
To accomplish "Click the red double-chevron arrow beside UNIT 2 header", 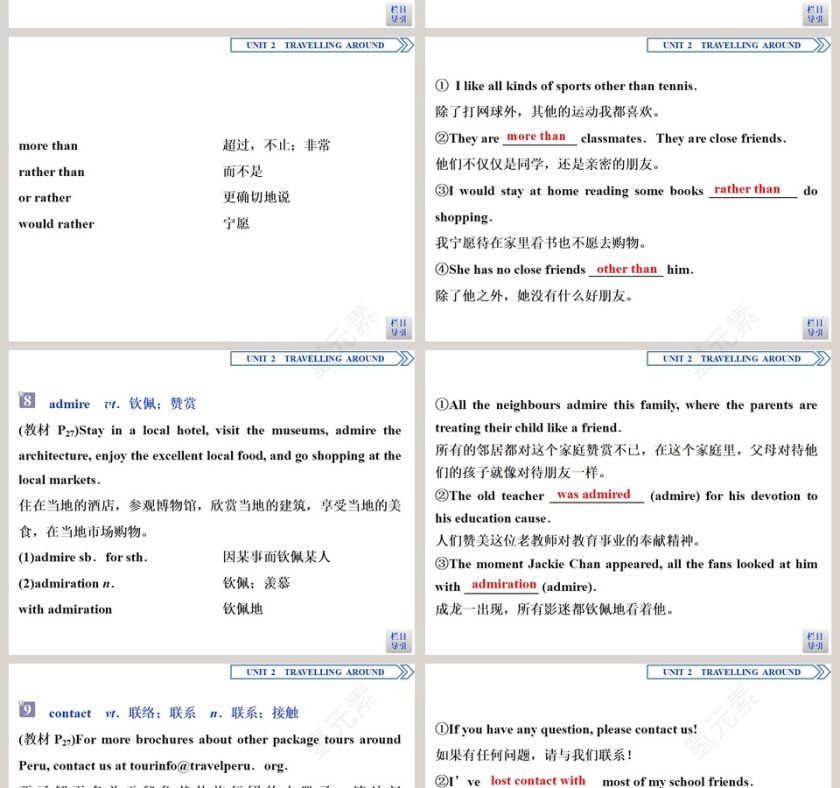I will [x=406, y=45].
